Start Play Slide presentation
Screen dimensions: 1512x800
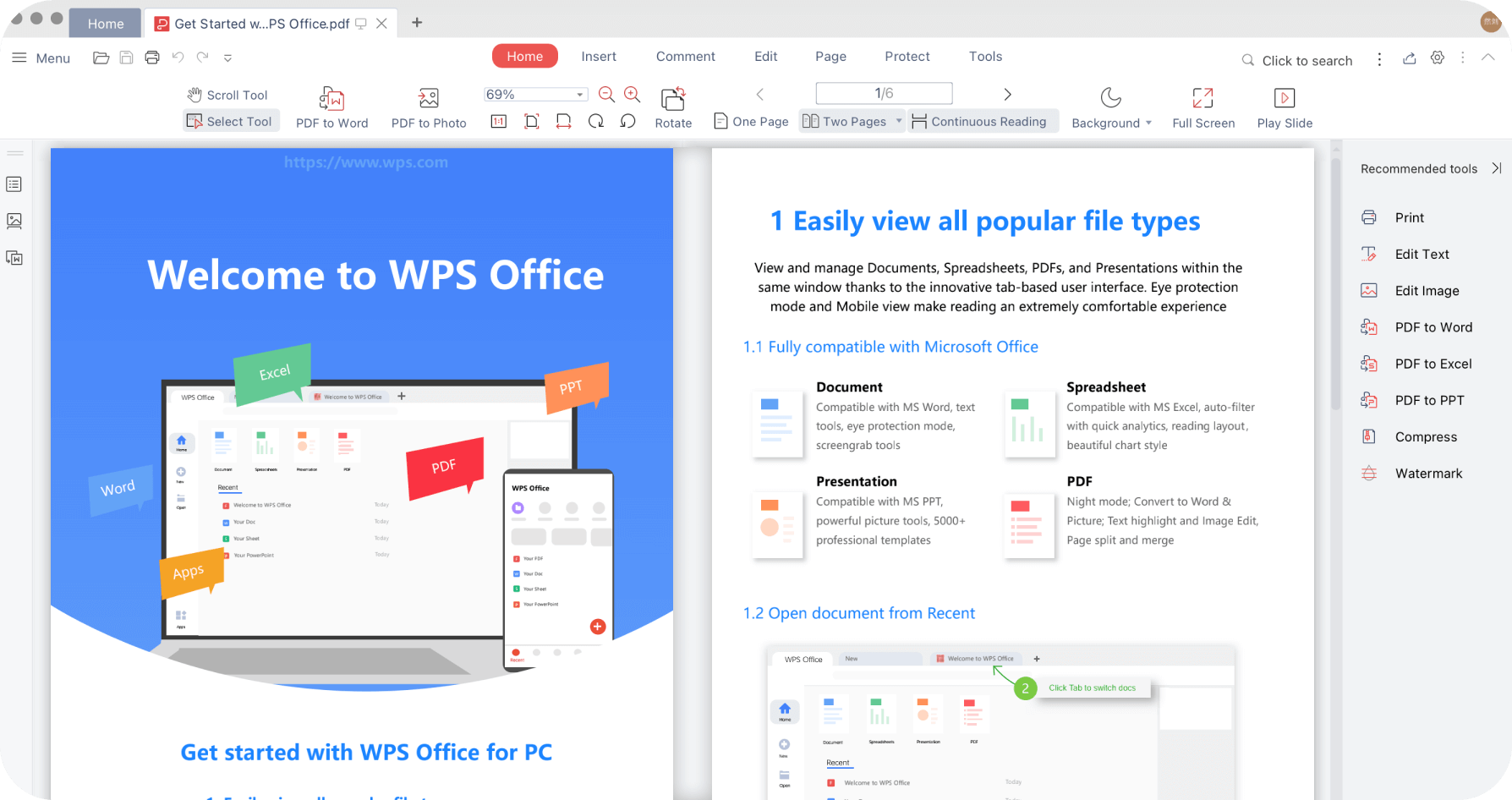(1284, 99)
